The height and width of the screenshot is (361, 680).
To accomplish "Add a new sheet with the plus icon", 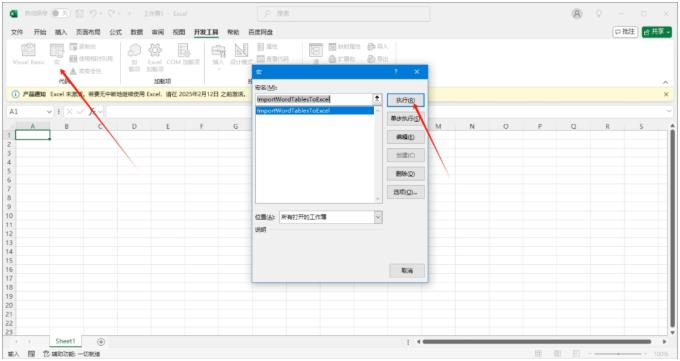I will pos(101,341).
